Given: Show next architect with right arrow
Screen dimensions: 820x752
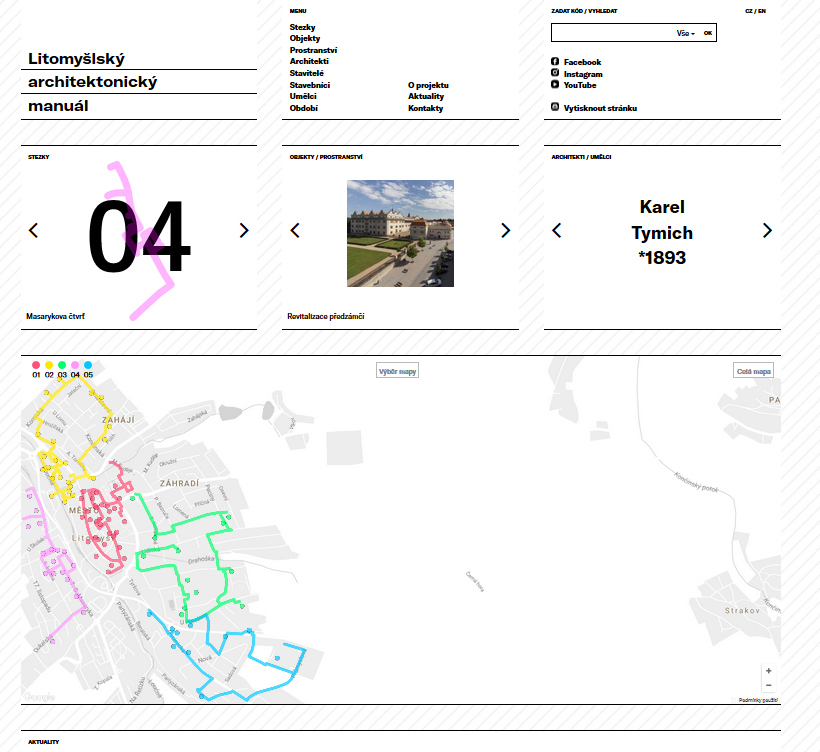Looking at the screenshot, I should click(x=767, y=230).
